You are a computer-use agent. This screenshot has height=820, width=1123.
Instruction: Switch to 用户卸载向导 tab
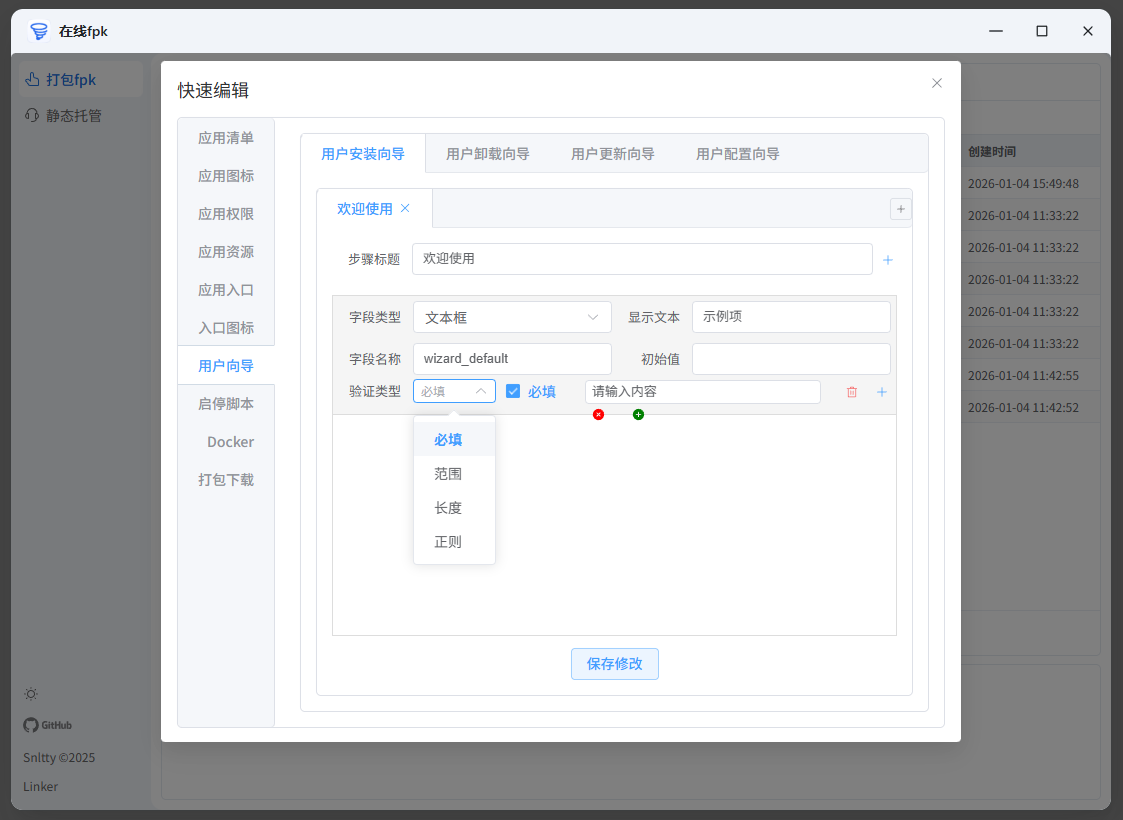click(488, 154)
